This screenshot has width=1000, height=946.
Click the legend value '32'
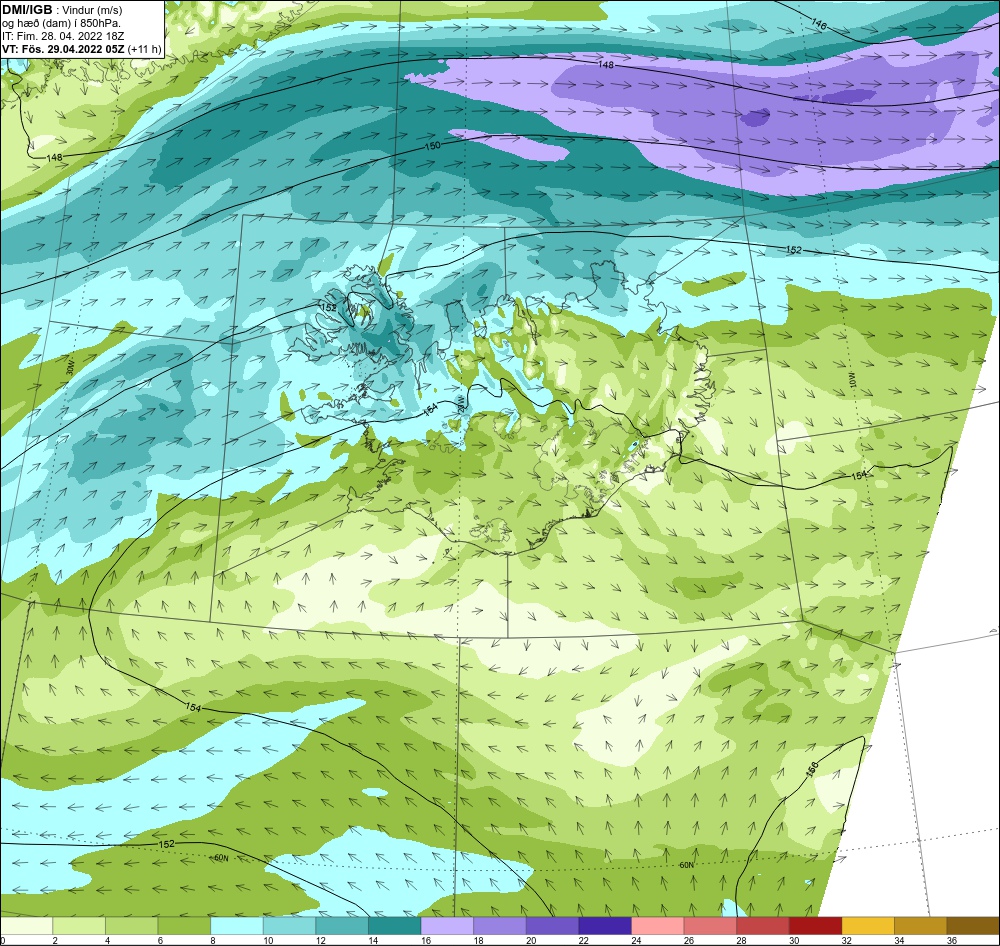click(x=846, y=940)
